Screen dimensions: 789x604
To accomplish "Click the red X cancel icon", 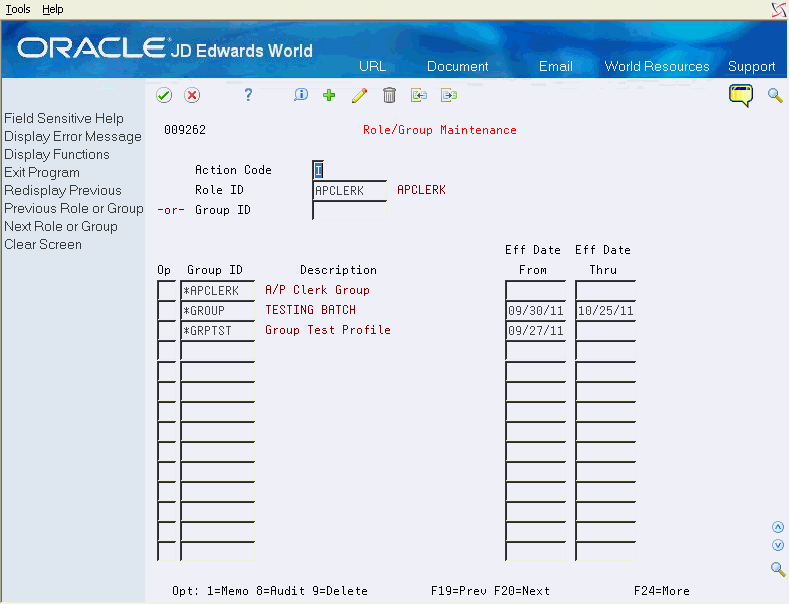I will (x=192, y=95).
